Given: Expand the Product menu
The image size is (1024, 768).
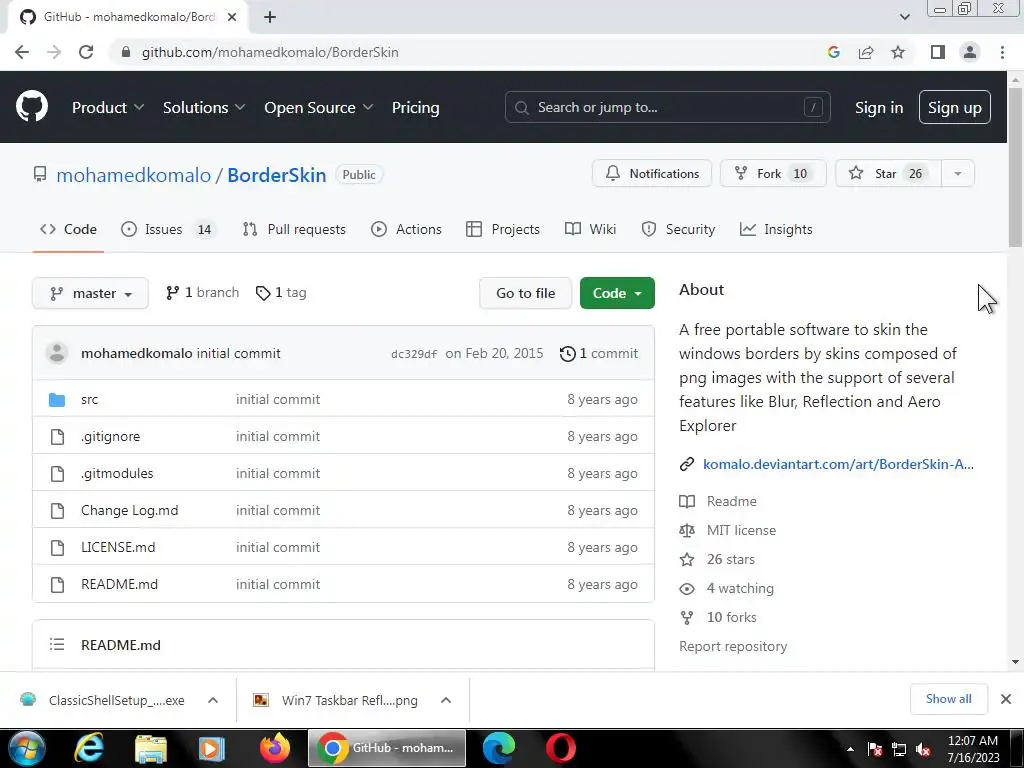Looking at the screenshot, I should pos(108,108).
